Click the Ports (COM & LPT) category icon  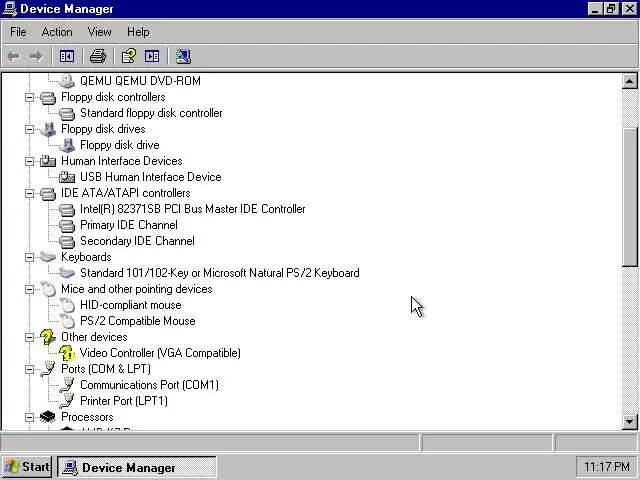[48, 369]
